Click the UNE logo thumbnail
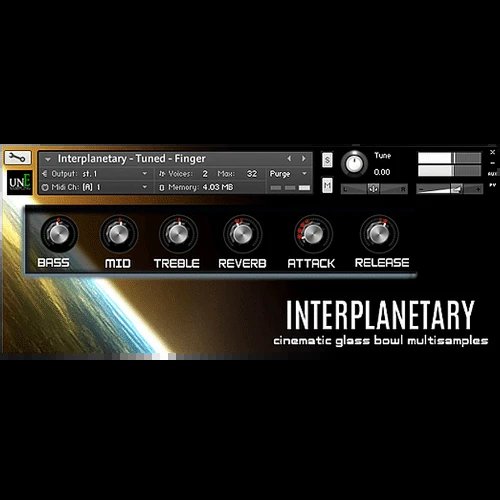The height and width of the screenshot is (500, 500). 20,183
